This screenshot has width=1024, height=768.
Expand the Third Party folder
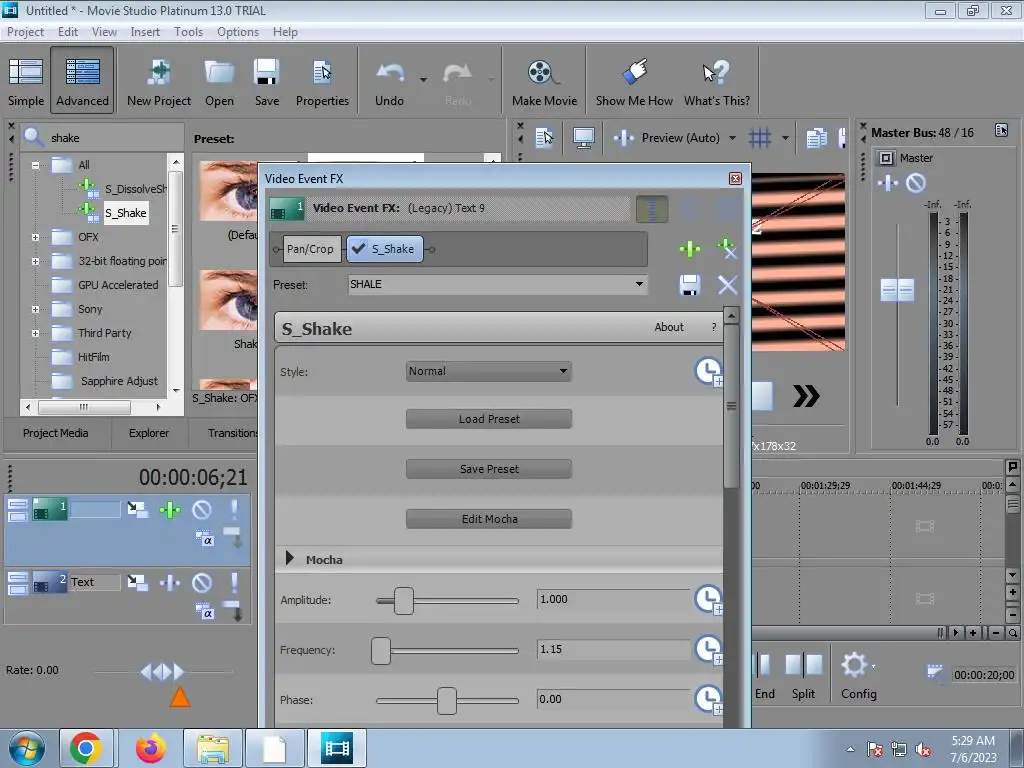(35, 333)
